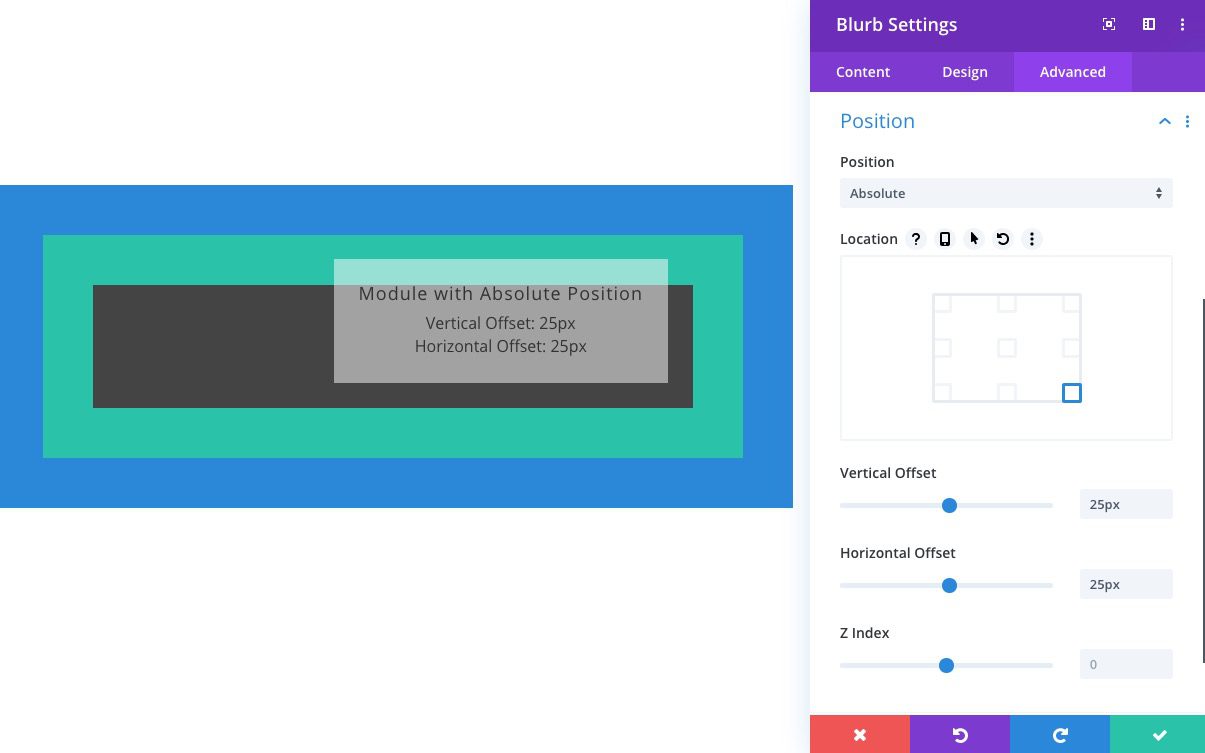The width and height of the screenshot is (1205, 753).
Task: Switch to the Design tab
Action: pos(964,71)
